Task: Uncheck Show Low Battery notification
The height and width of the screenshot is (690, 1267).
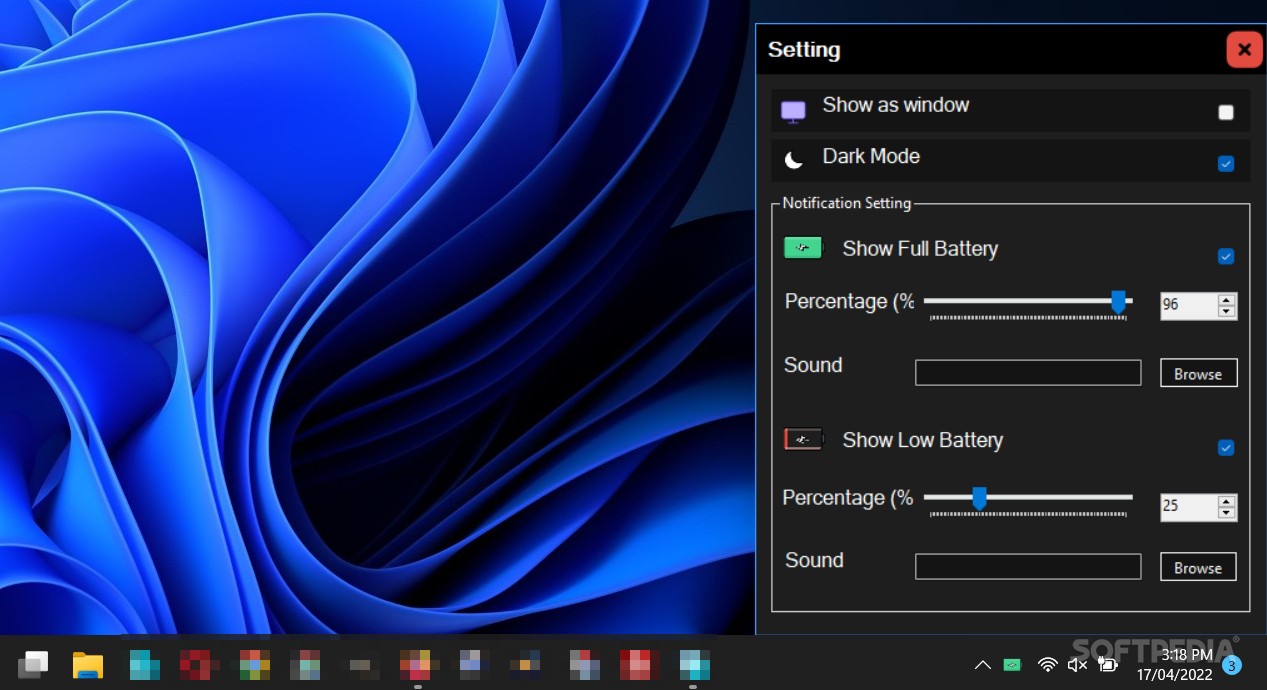Action: coord(1226,448)
